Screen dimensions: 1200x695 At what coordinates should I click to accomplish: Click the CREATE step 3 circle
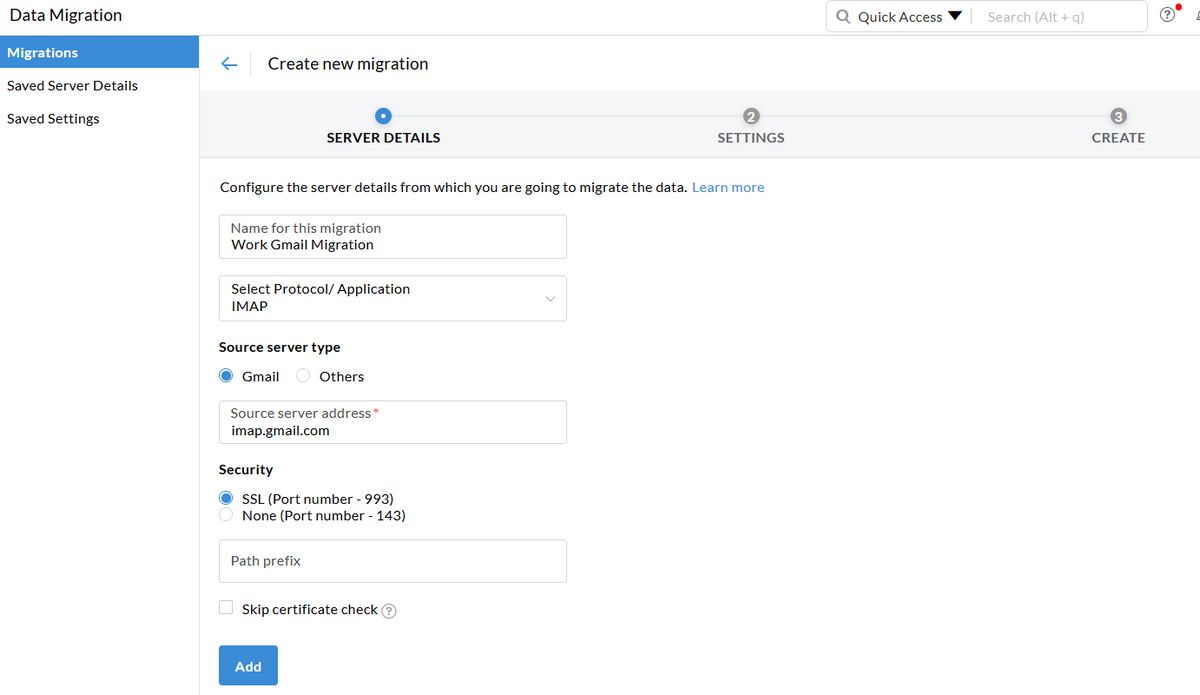click(1118, 116)
